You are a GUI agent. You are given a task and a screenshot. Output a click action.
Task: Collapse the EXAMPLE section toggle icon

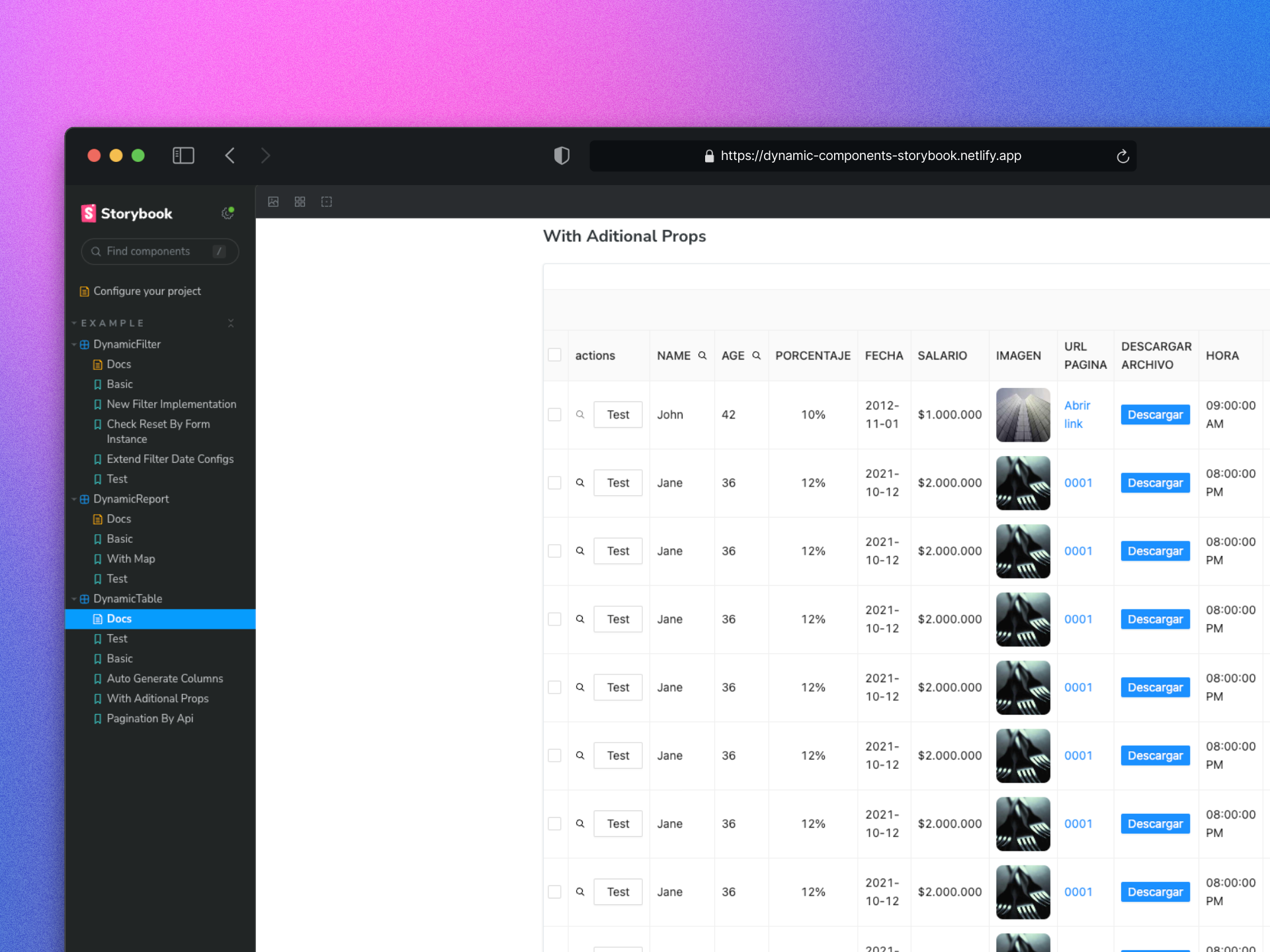(x=231, y=323)
